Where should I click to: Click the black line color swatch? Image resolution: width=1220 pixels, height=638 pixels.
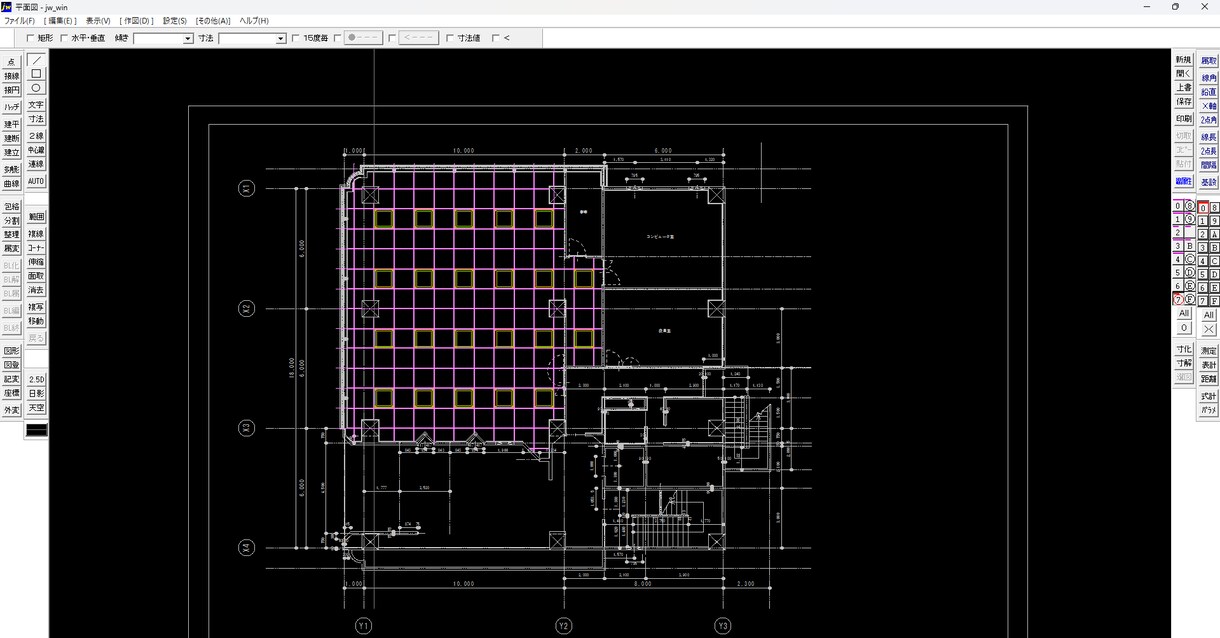coord(36,430)
